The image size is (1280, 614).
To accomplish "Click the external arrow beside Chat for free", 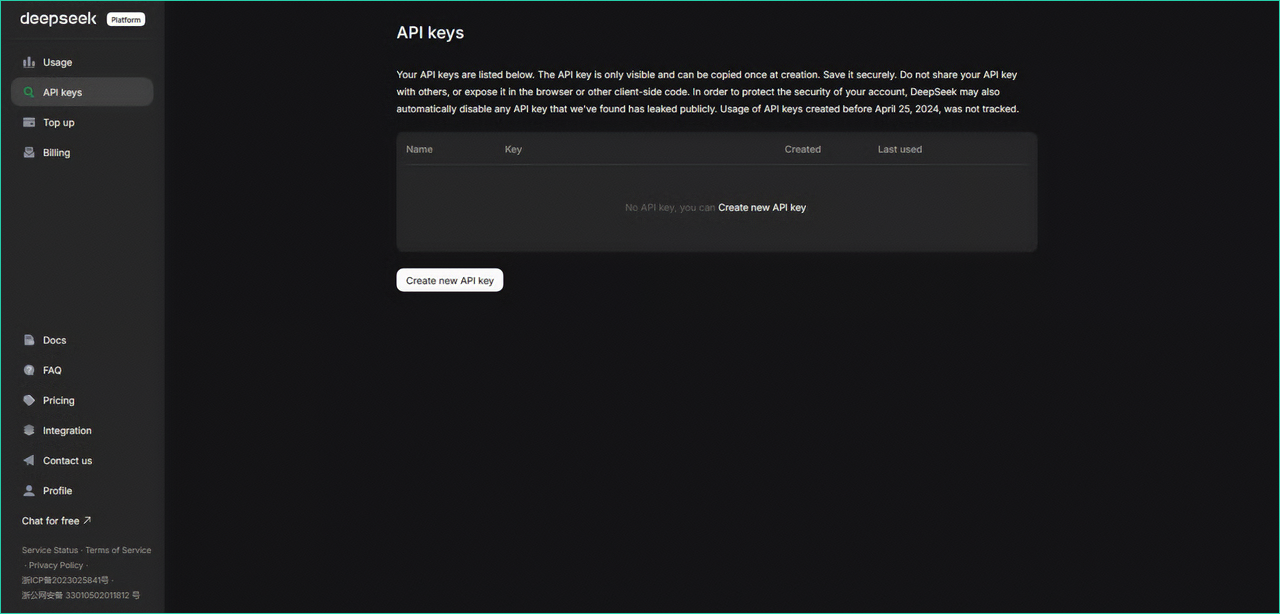I will click(87, 520).
